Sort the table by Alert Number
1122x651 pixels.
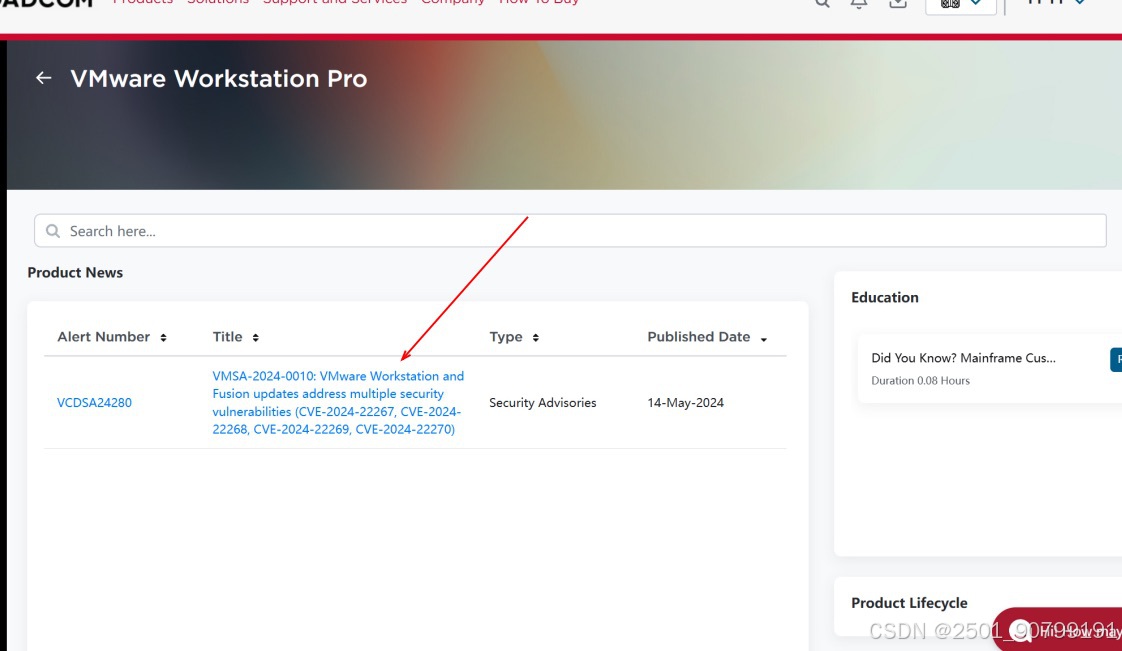coord(163,338)
